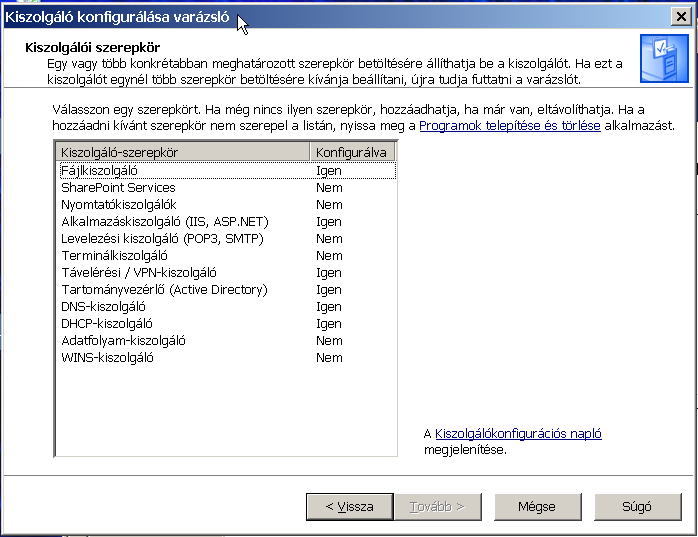Select the Fájlkiszolgáló role row

pos(227,171)
